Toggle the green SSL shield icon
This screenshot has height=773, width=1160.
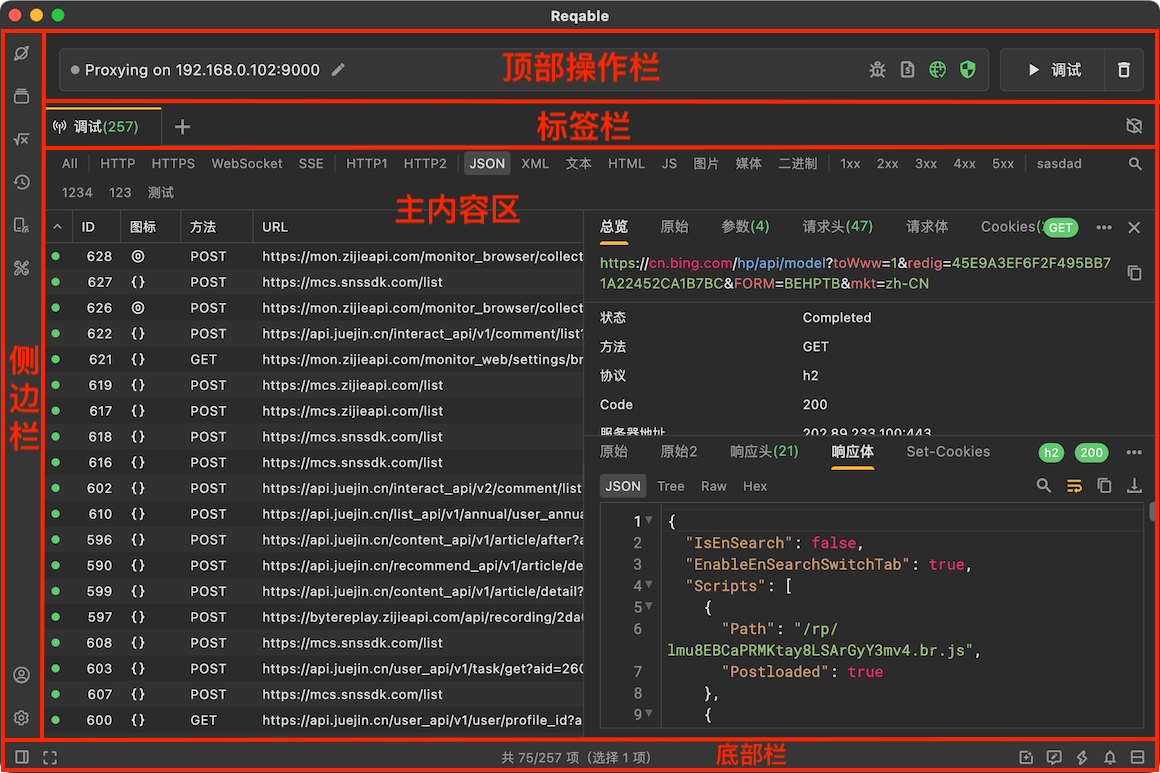[968, 70]
